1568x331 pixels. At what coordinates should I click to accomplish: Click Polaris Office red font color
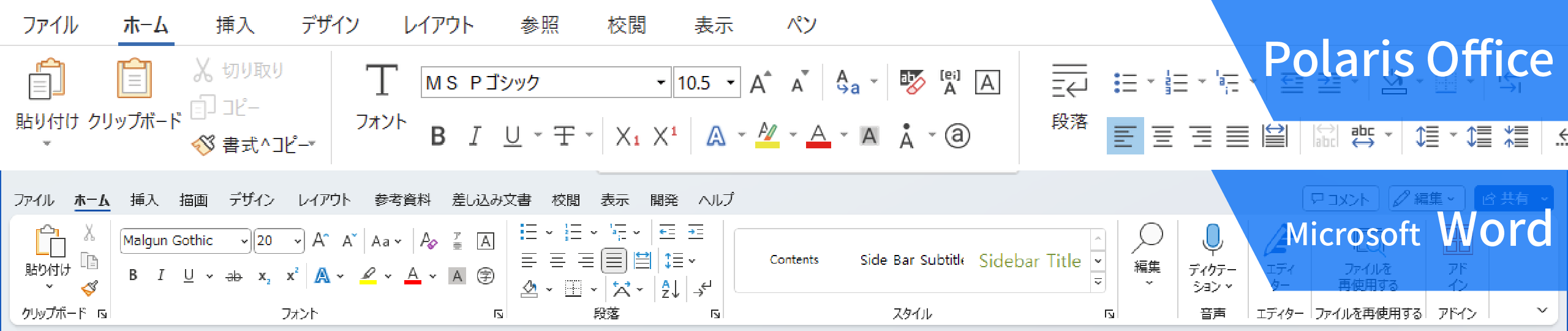tap(818, 136)
